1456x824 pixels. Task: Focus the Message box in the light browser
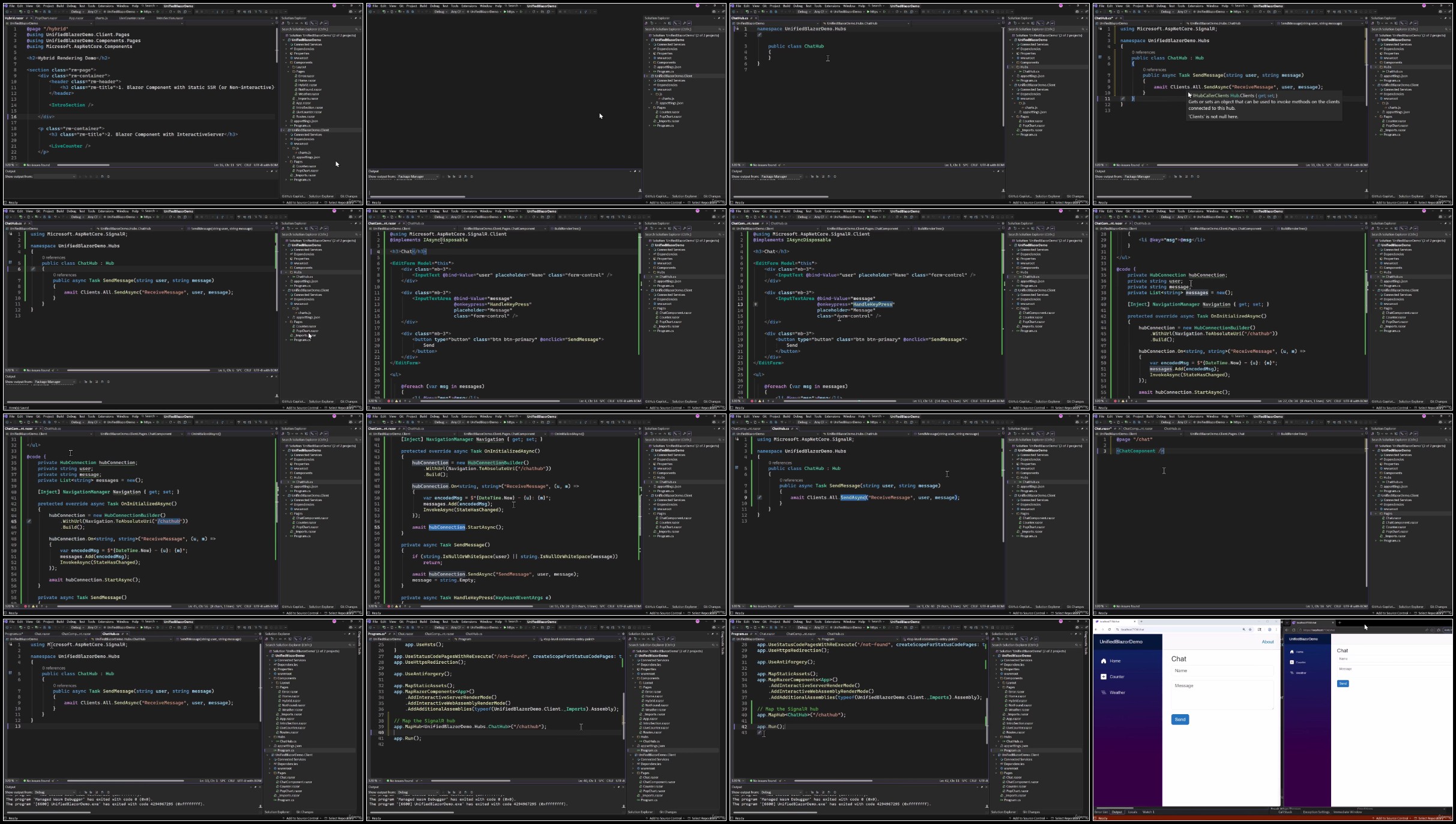click(x=1222, y=694)
